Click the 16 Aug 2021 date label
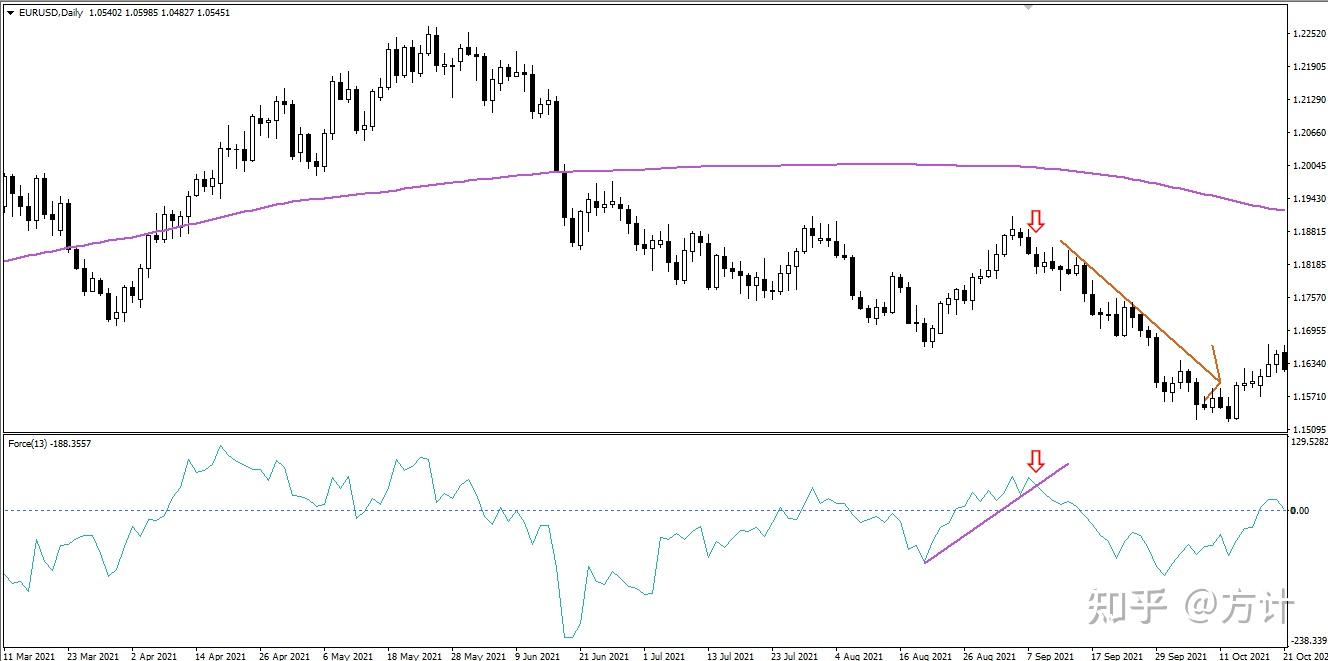 926,656
